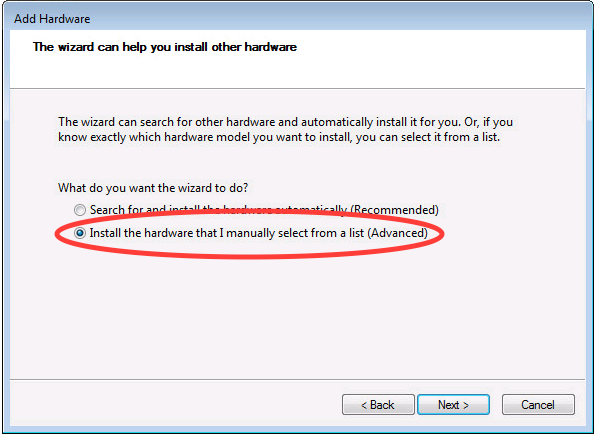This screenshot has height=435, width=598.
Task: Click the word 'Cancel' in the bottom-right button
Action: point(538,405)
